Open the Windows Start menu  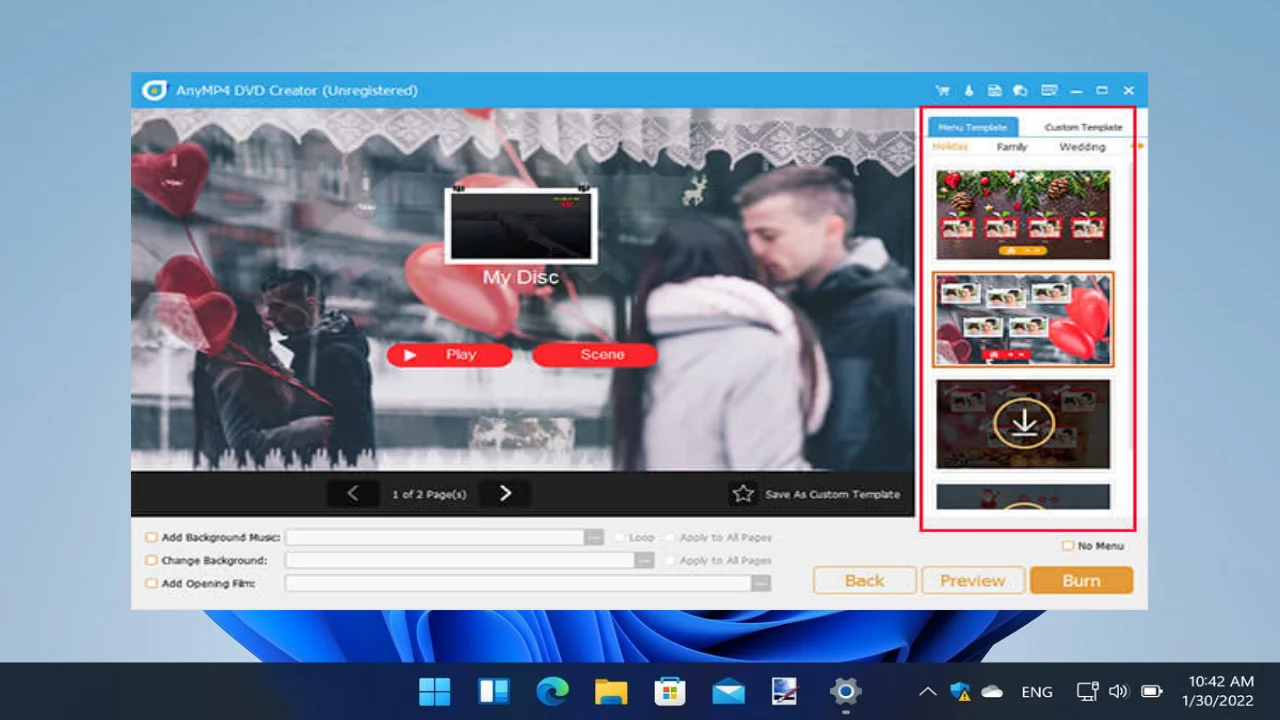(x=435, y=691)
